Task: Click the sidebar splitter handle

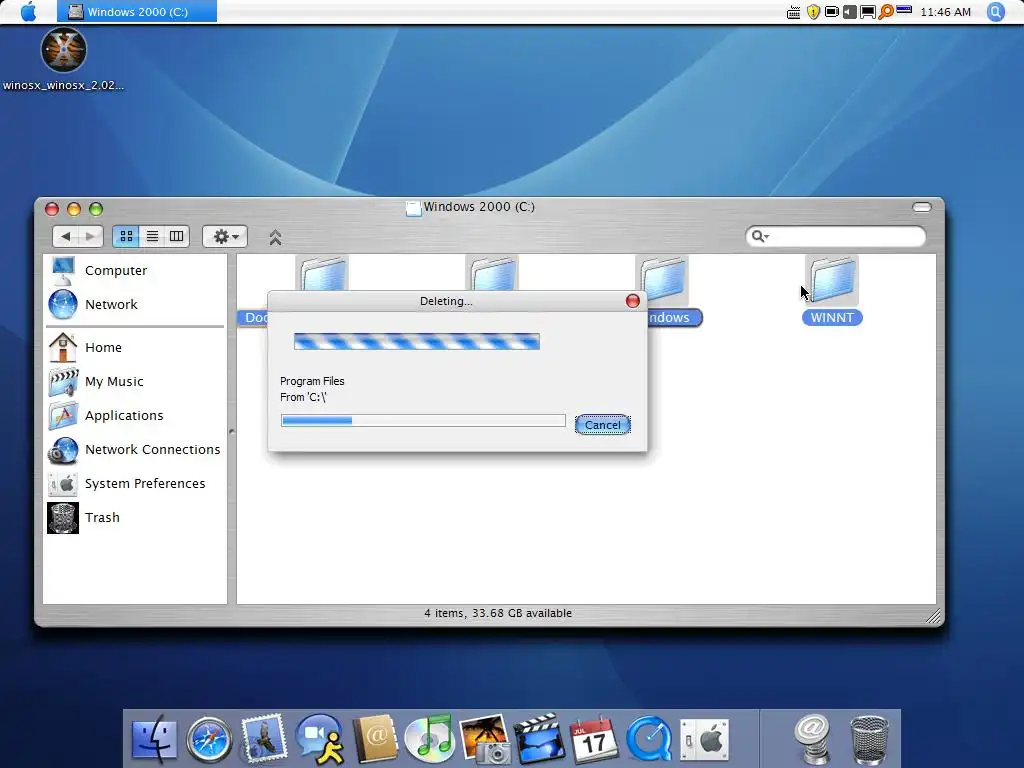Action: point(231,431)
